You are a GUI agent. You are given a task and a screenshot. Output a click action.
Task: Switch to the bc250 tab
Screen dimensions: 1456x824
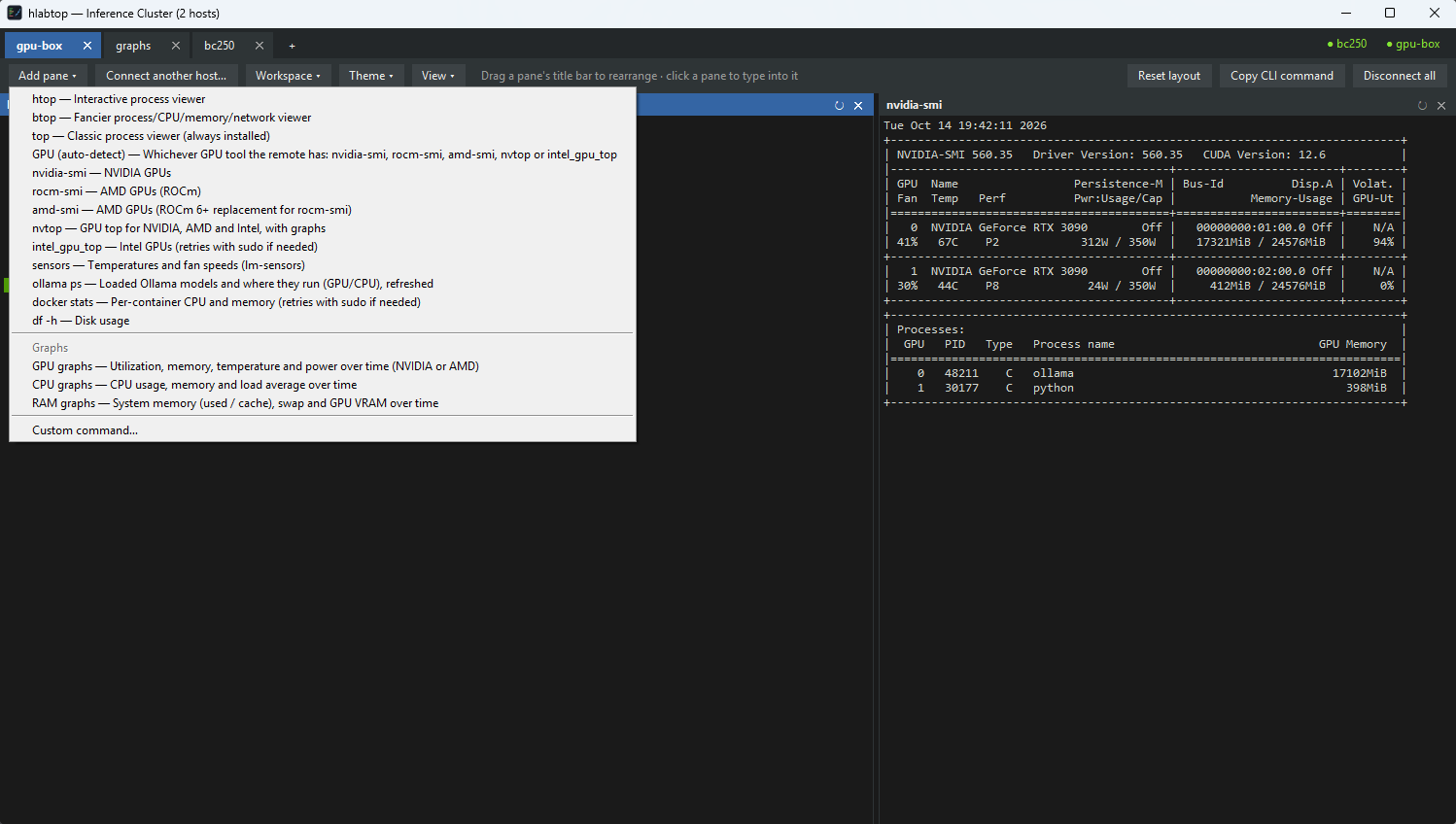pyautogui.click(x=220, y=46)
